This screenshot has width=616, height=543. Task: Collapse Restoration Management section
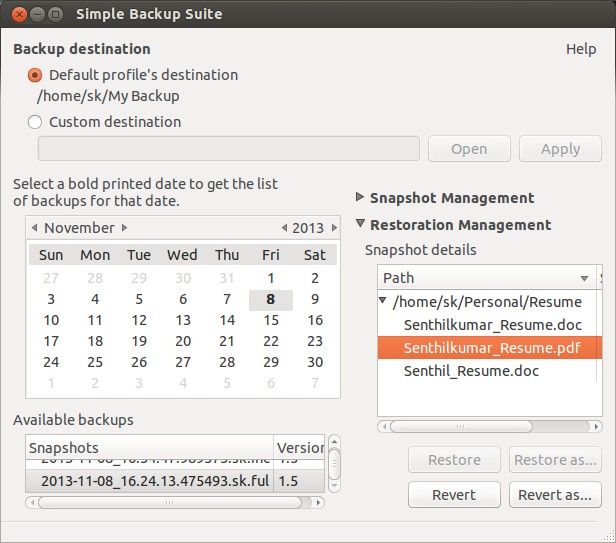pyautogui.click(x=360, y=224)
